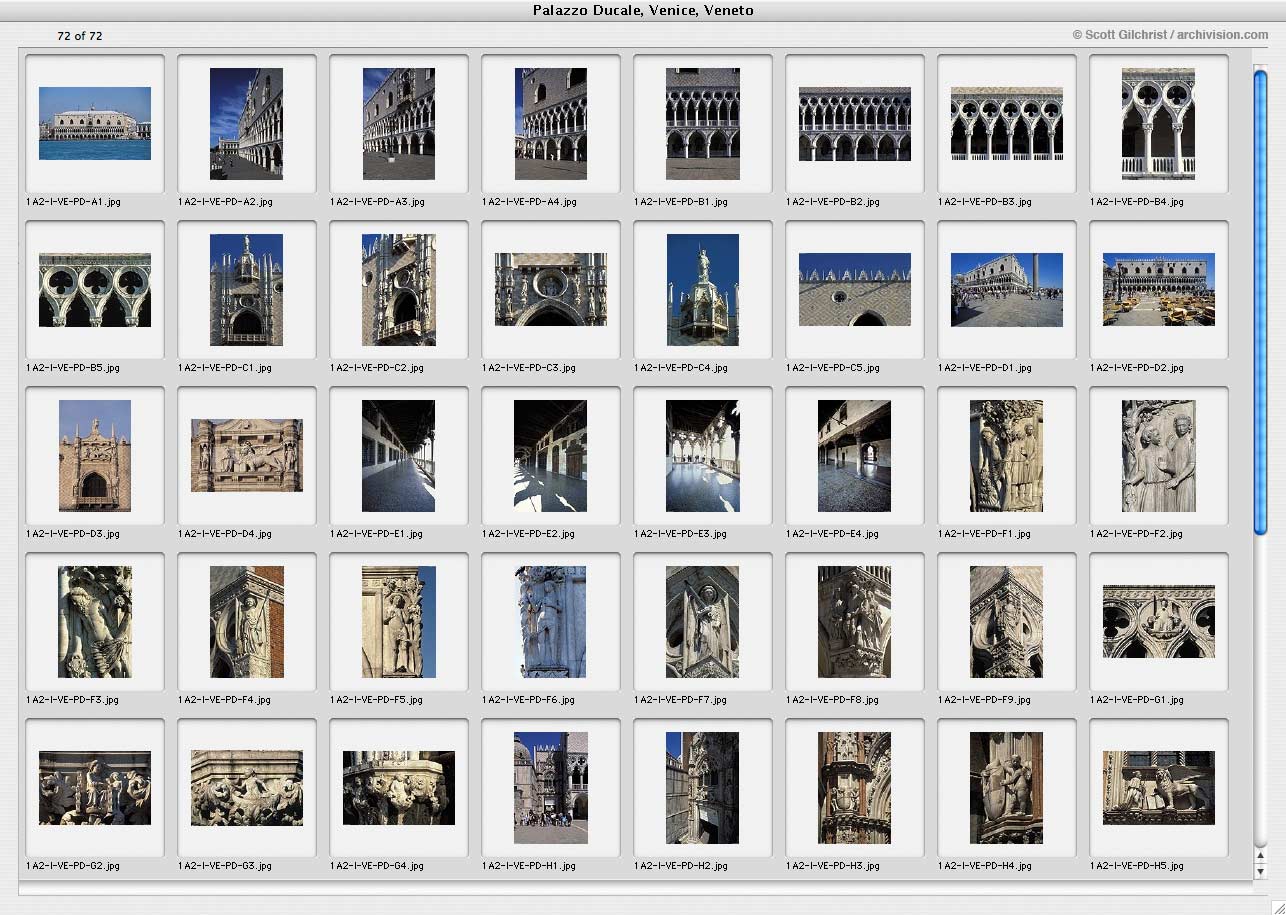1286x915 pixels.
Task: Choose the 1A2-I-VE-PD-B4.jpg thumbnail
Action: 1159,123
